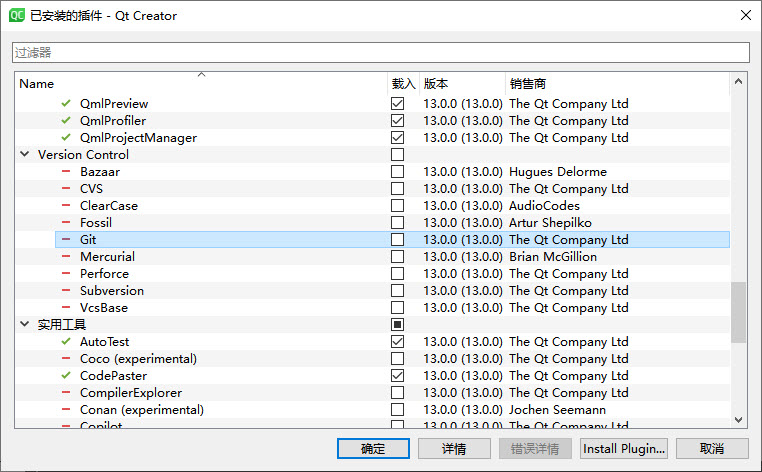Click red dash icon beside CompilerExplorer
This screenshot has width=762, height=472.
66,392
